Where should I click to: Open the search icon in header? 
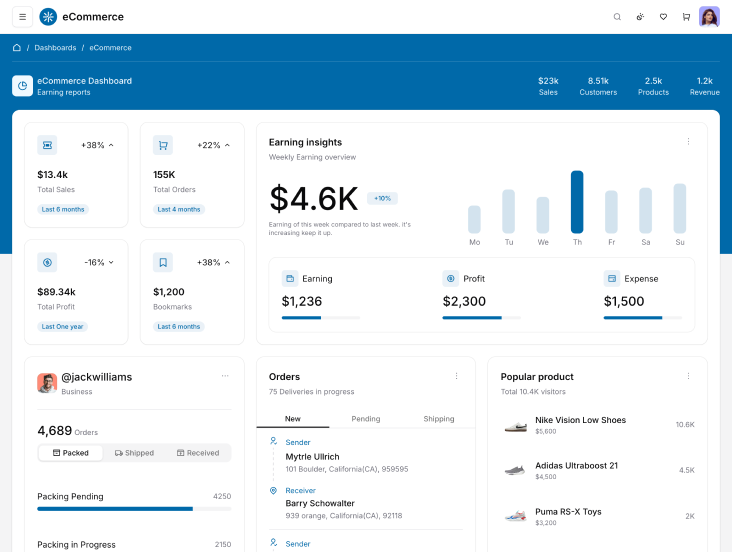tap(617, 17)
